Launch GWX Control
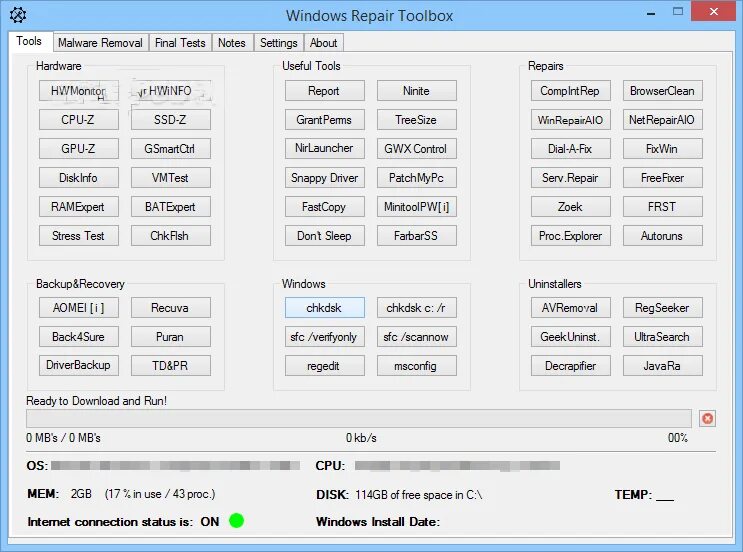This screenshot has height=552, width=743. click(x=417, y=148)
